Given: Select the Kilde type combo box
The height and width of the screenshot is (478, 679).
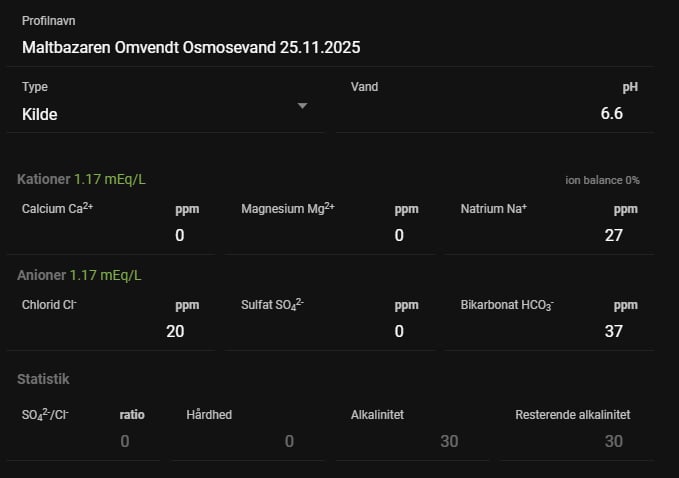Looking at the screenshot, I should pyautogui.click(x=160, y=114).
